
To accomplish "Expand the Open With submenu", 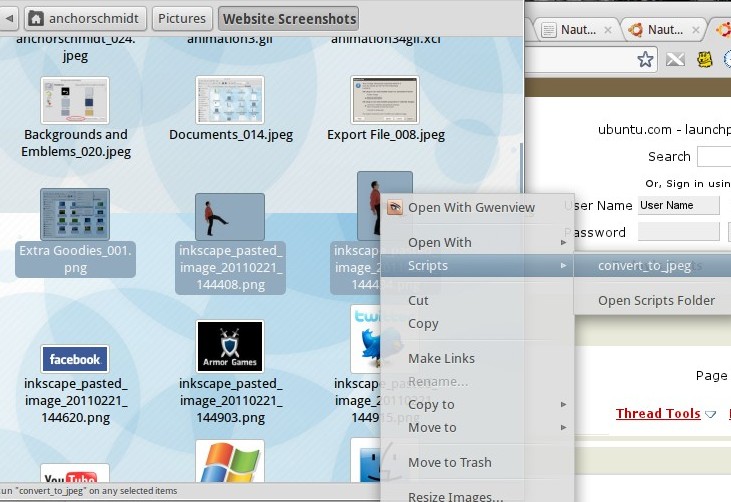I will tap(477, 242).
